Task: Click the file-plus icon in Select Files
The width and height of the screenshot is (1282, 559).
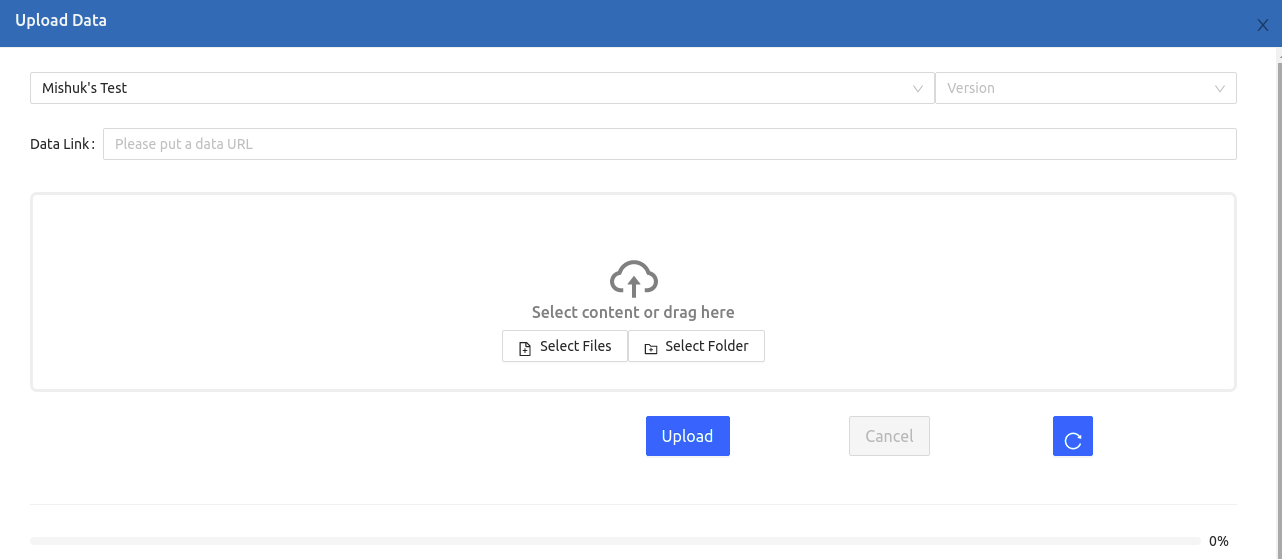Action: tap(525, 348)
